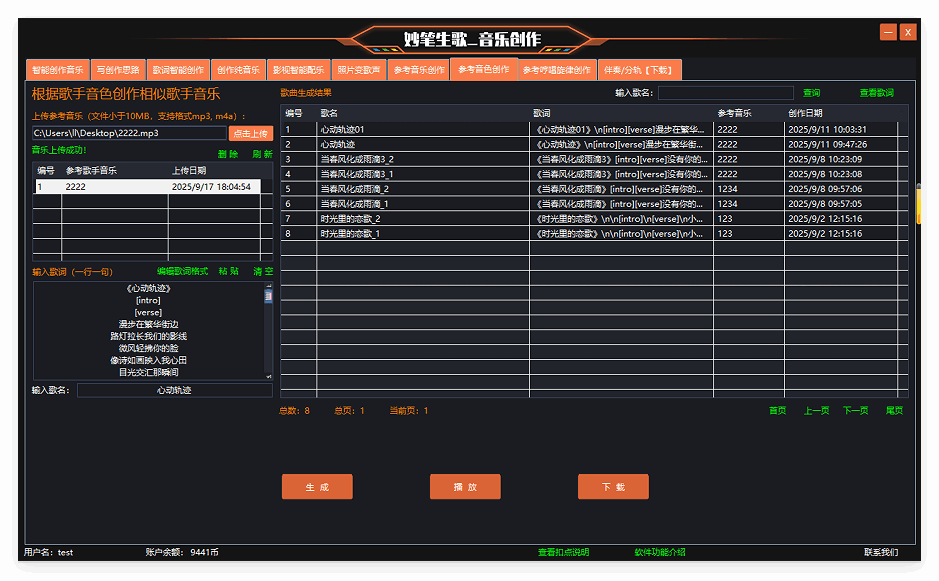
Task: Open the 智能创作音乐 tab
Action: point(57,70)
